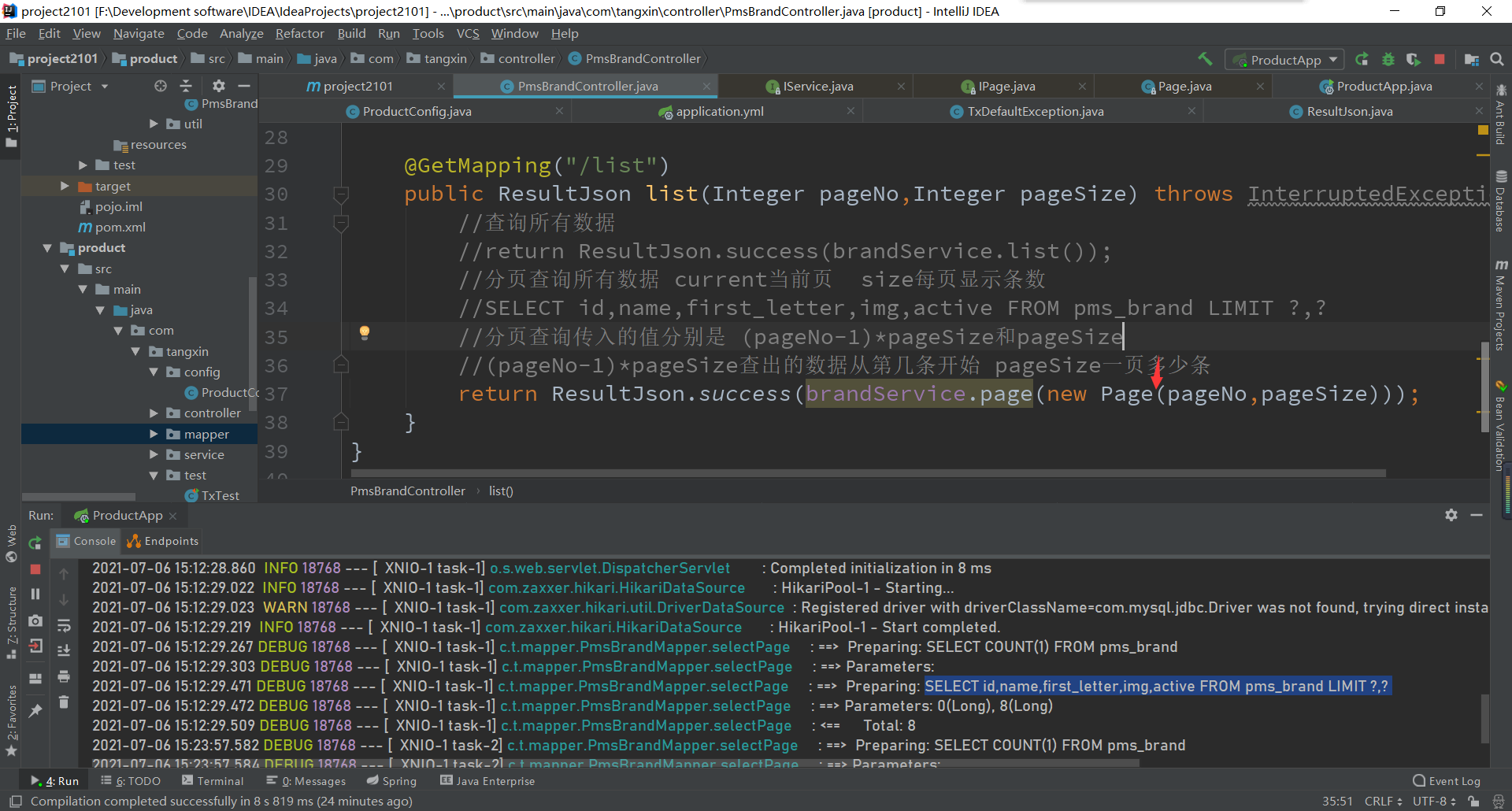Screen dimensions: 1512x811
Task: Rerun ProductApp with the green rerun icon
Action: tap(35, 543)
